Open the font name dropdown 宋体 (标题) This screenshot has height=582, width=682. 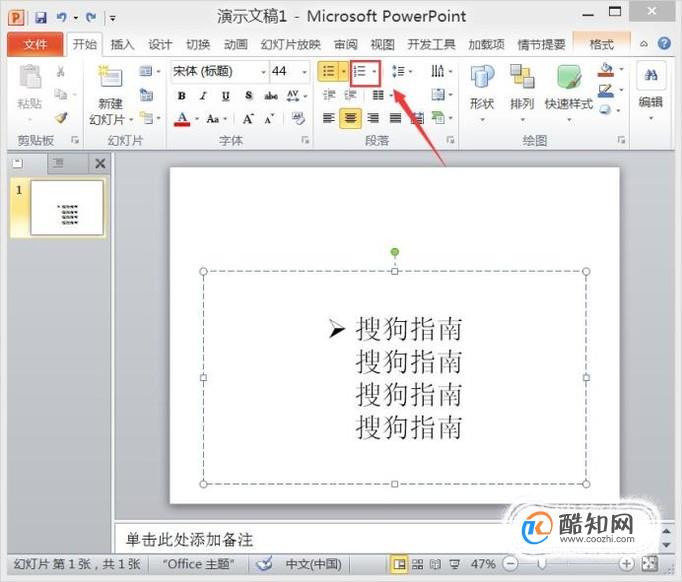point(264,72)
